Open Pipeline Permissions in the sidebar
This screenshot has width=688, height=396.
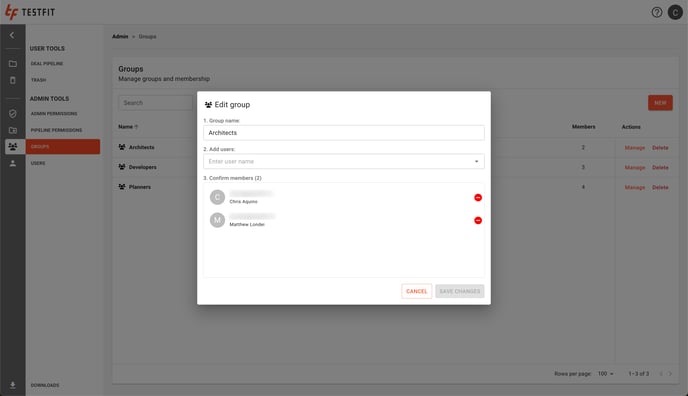(x=56, y=130)
